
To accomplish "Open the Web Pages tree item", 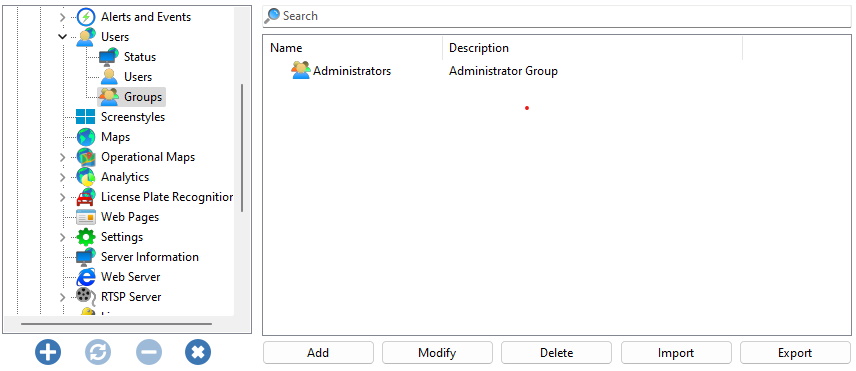I will pos(130,217).
